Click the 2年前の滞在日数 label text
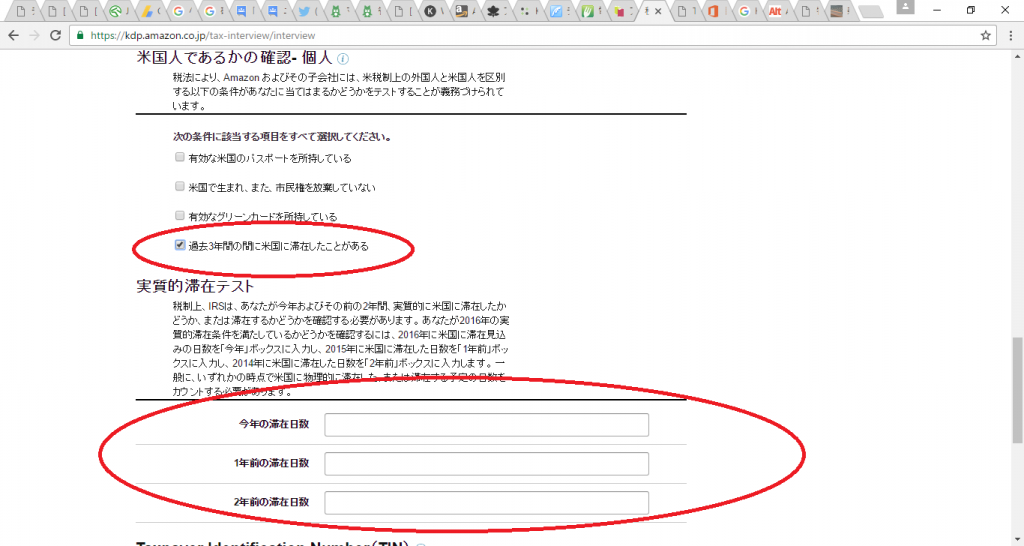 [x=272, y=502]
